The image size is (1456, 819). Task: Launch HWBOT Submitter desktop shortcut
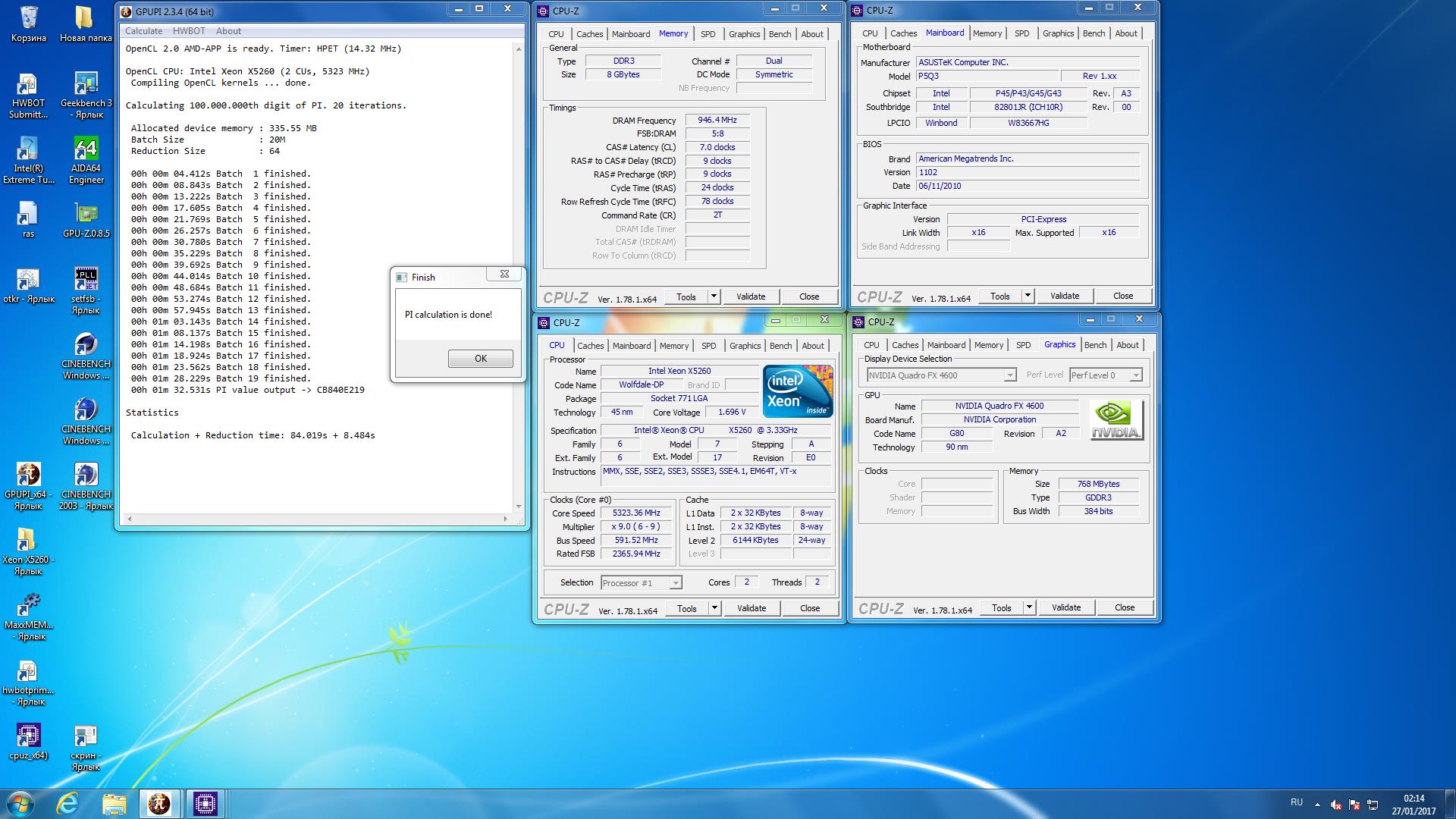click(x=28, y=96)
